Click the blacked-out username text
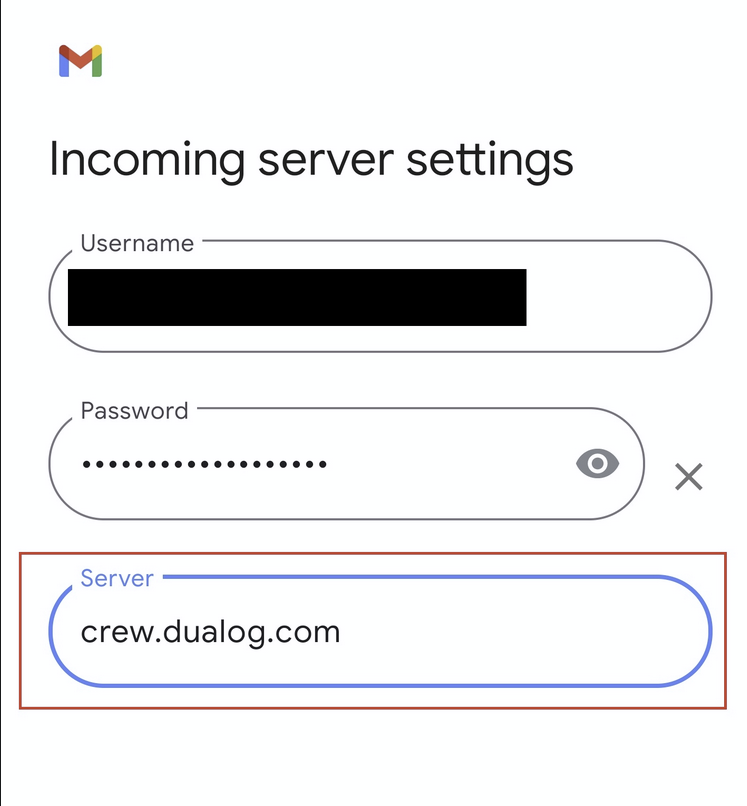Screen dimensions: 747x806 coord(297,297)
